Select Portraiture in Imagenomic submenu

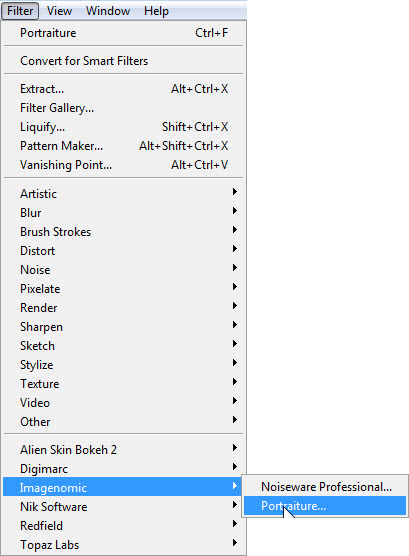pos(325,506)
